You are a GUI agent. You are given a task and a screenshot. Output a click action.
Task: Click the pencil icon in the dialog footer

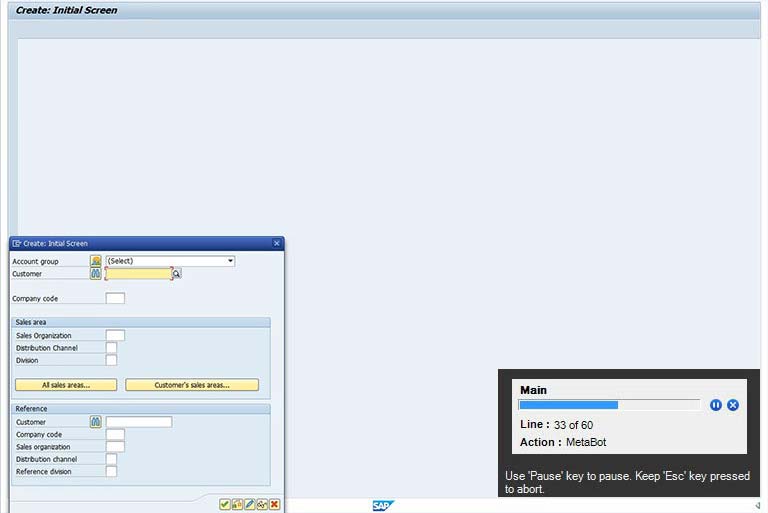(250, 505)
